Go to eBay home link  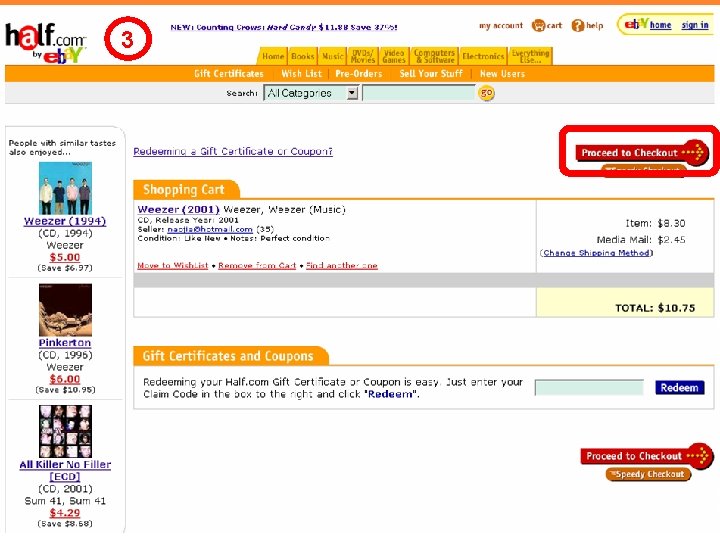click(x=660, y=25)
